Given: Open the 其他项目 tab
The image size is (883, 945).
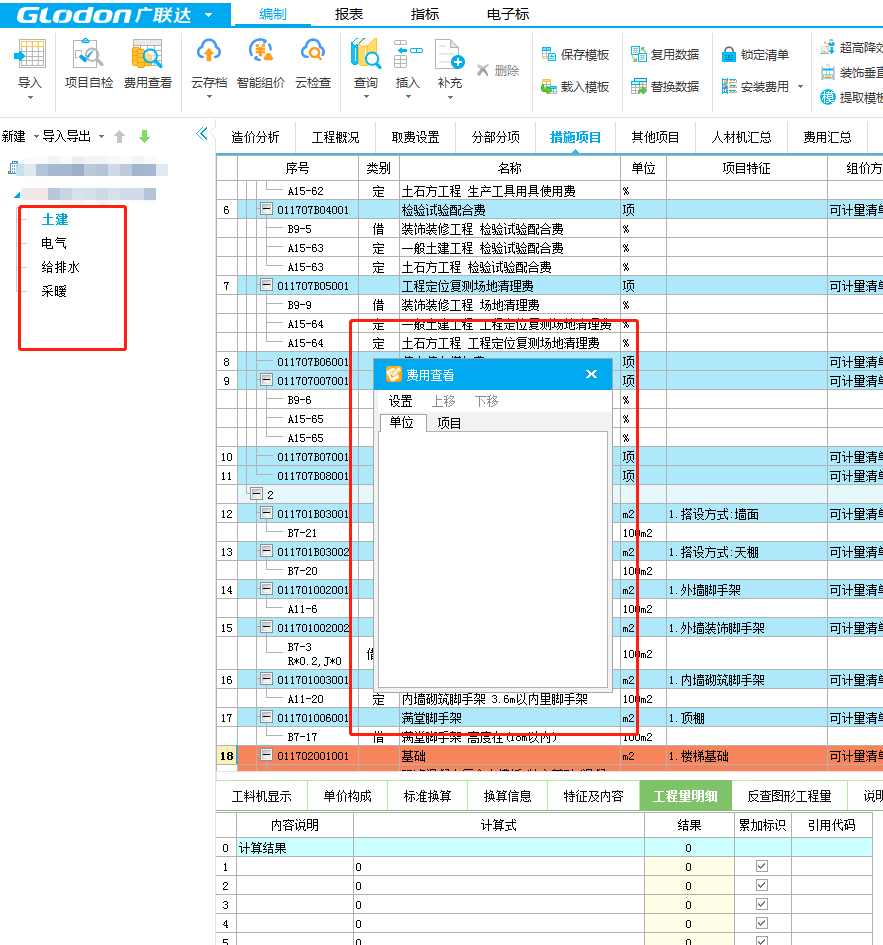Looking at the screenshot, I should 655,137.
